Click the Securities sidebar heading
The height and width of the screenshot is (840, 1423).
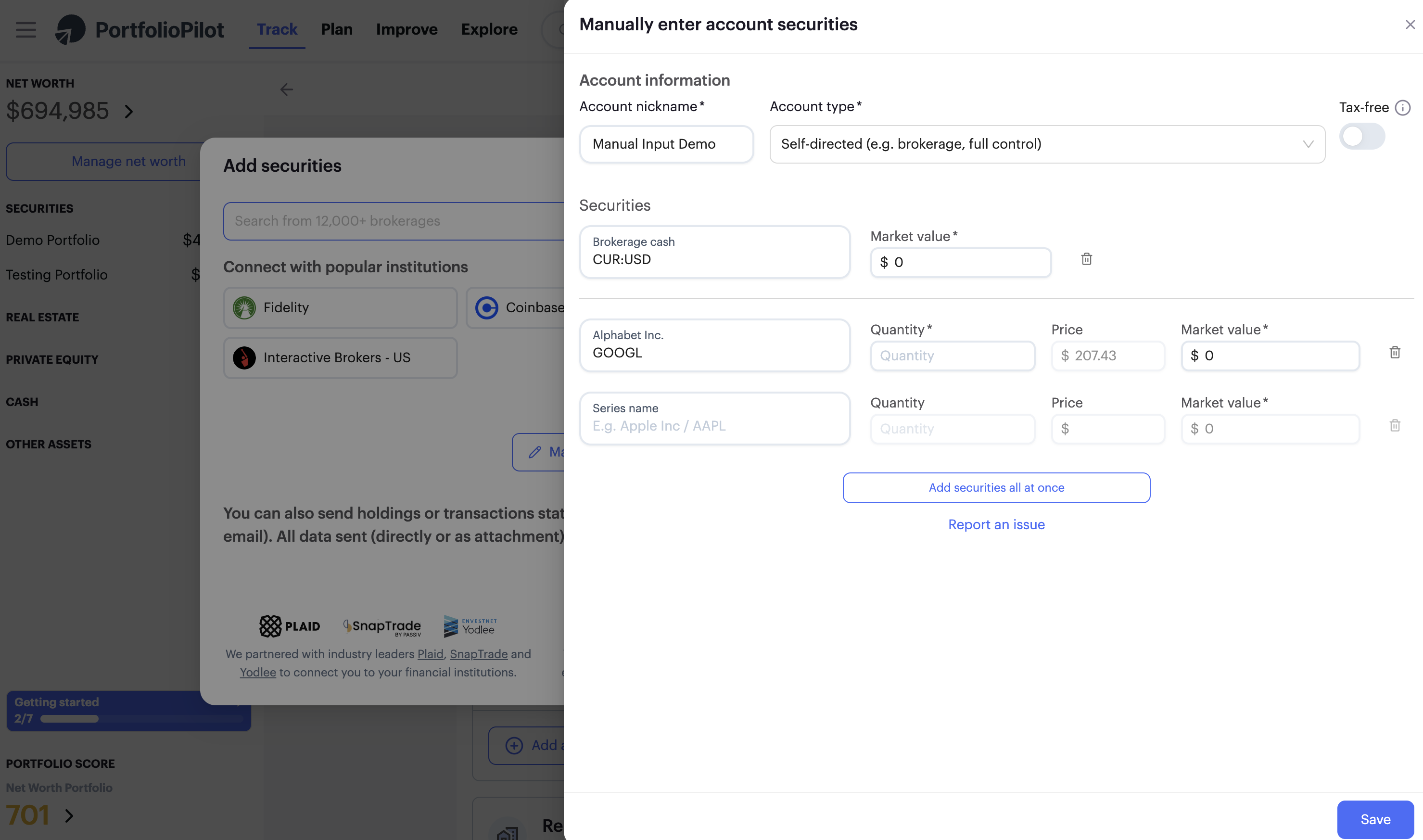click(x=39, y=208)
